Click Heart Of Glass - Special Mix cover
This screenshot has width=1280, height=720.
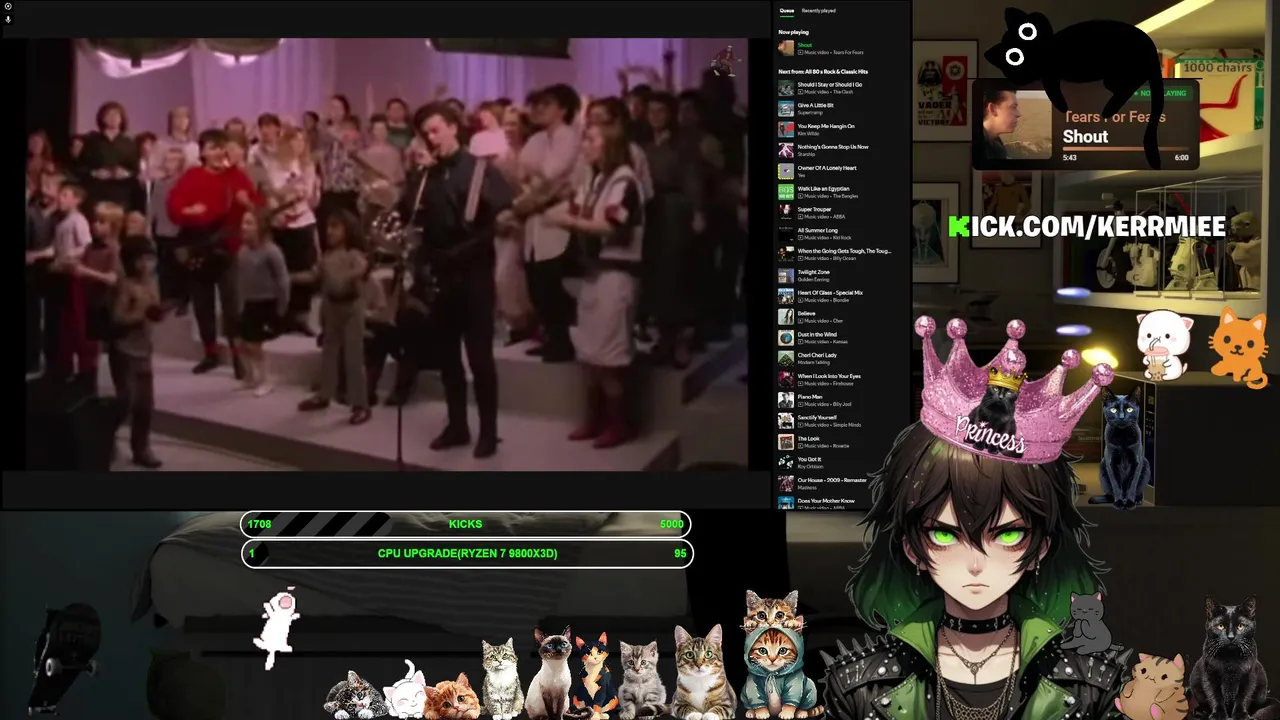pyautogui.click(x=786, y=296)
